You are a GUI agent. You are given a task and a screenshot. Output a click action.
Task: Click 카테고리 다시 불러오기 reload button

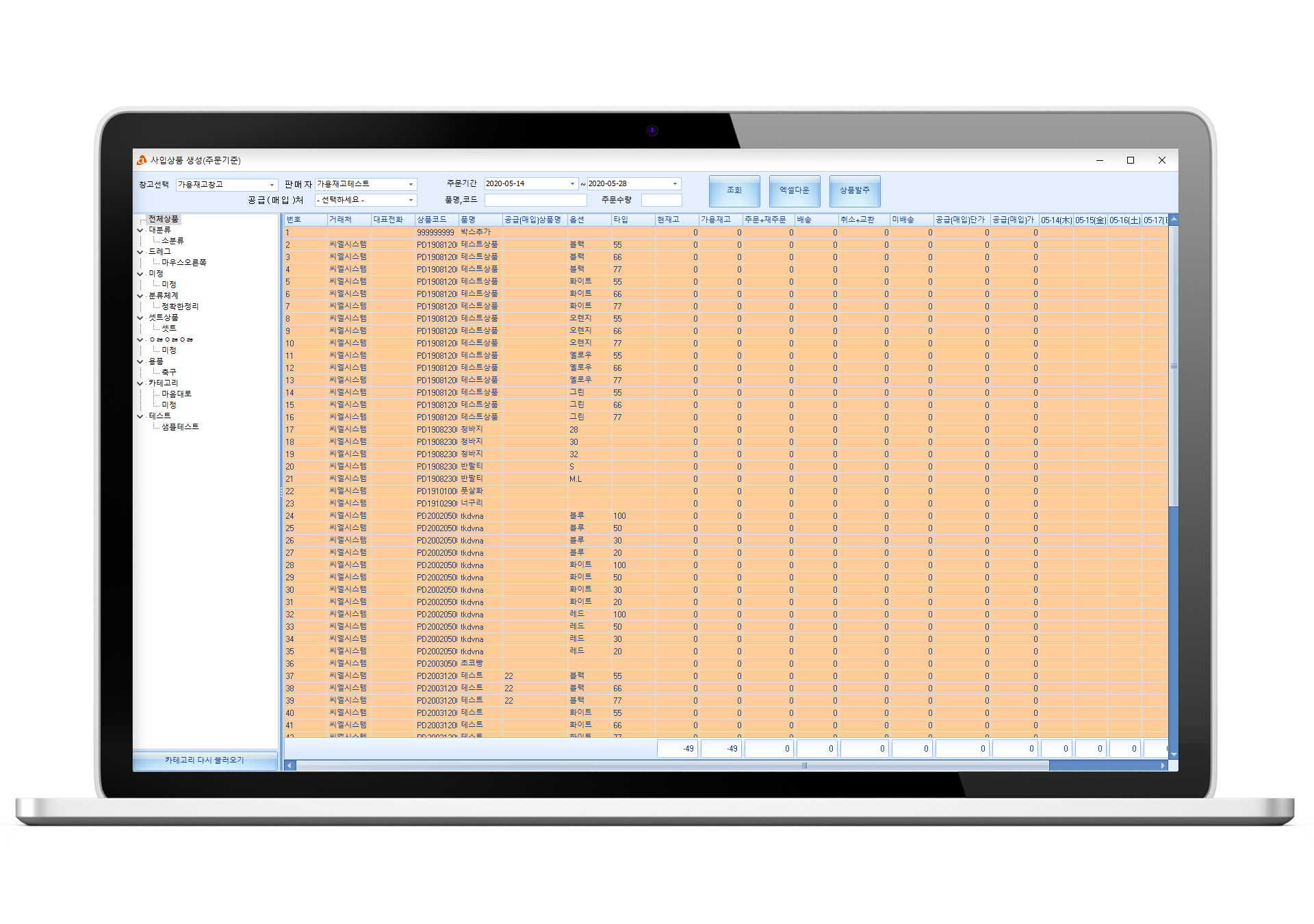coord(205,760)
